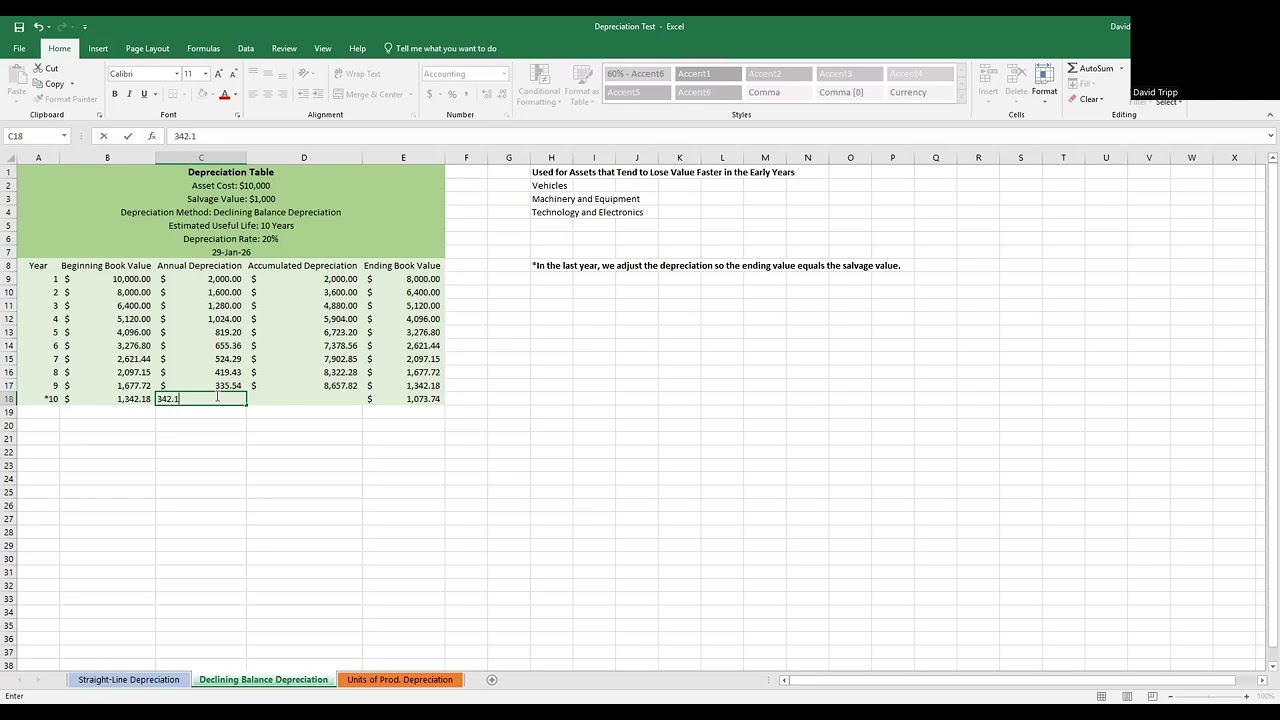Apply the Accent1 cell style
The width and height of the screenshot is (1280, 720).
point(708,74)
